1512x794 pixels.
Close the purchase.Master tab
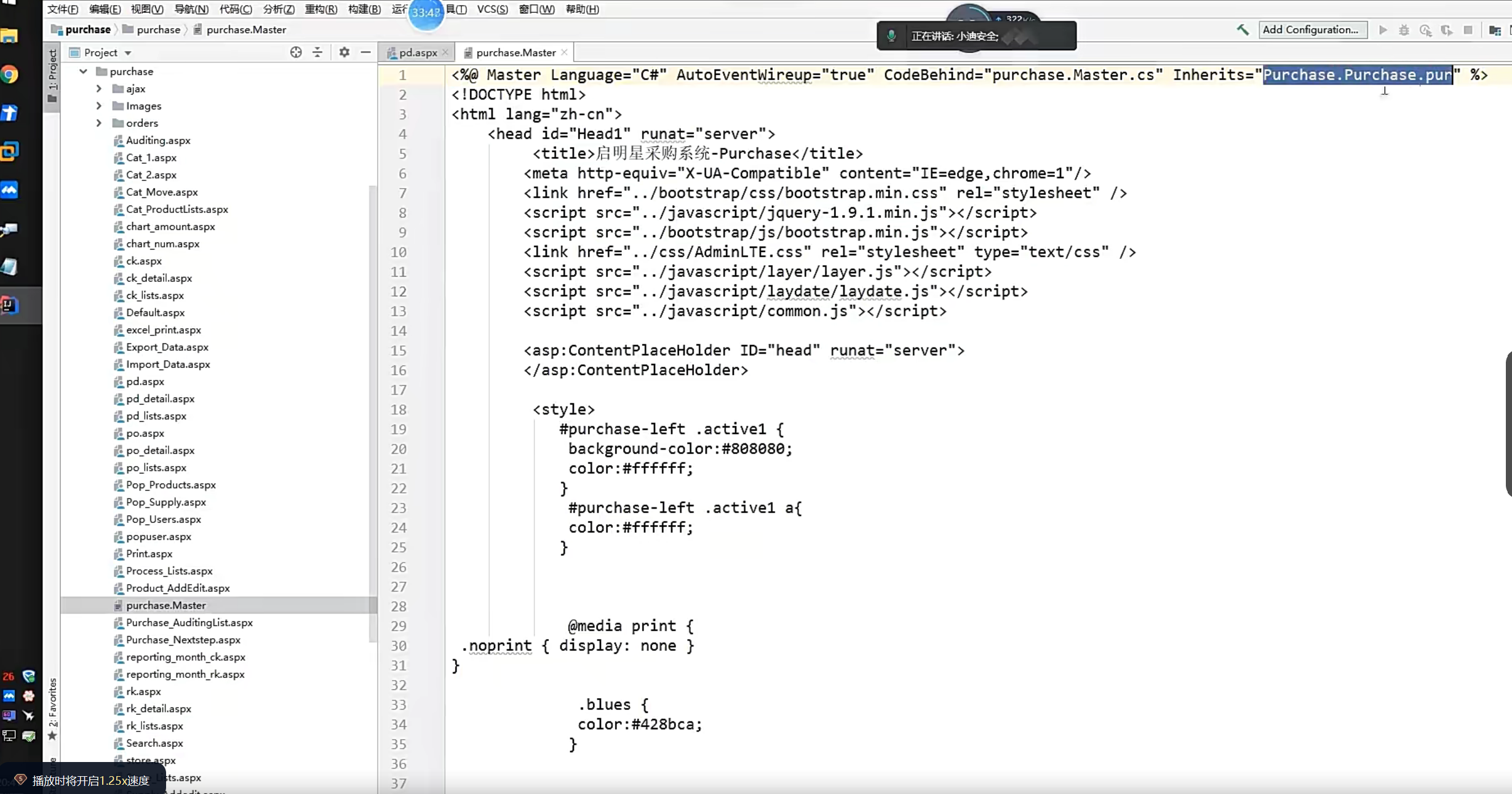564,52
